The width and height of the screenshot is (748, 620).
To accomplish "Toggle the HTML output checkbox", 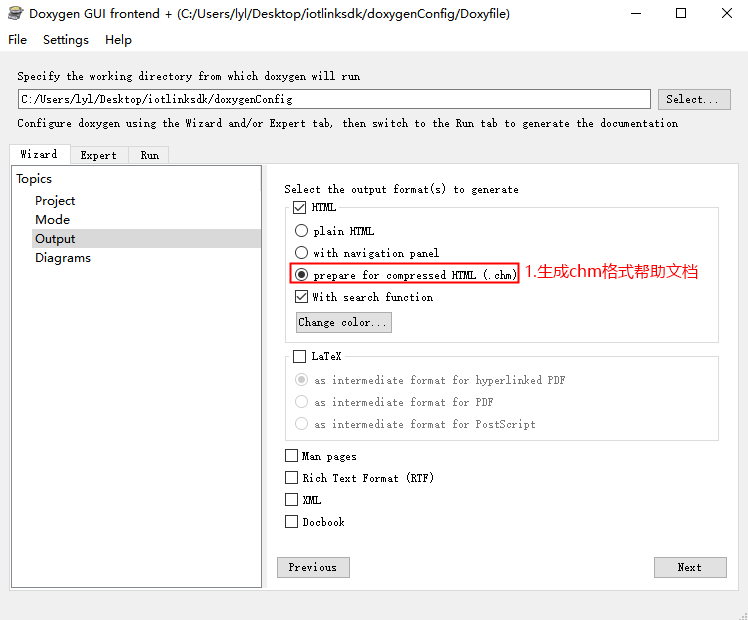I will point(300,207).
